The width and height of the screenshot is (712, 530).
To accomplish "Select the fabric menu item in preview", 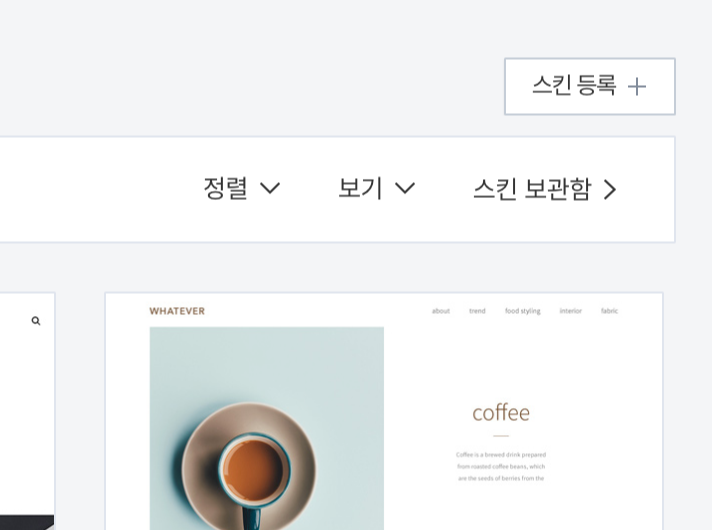I will pos(609,311).
